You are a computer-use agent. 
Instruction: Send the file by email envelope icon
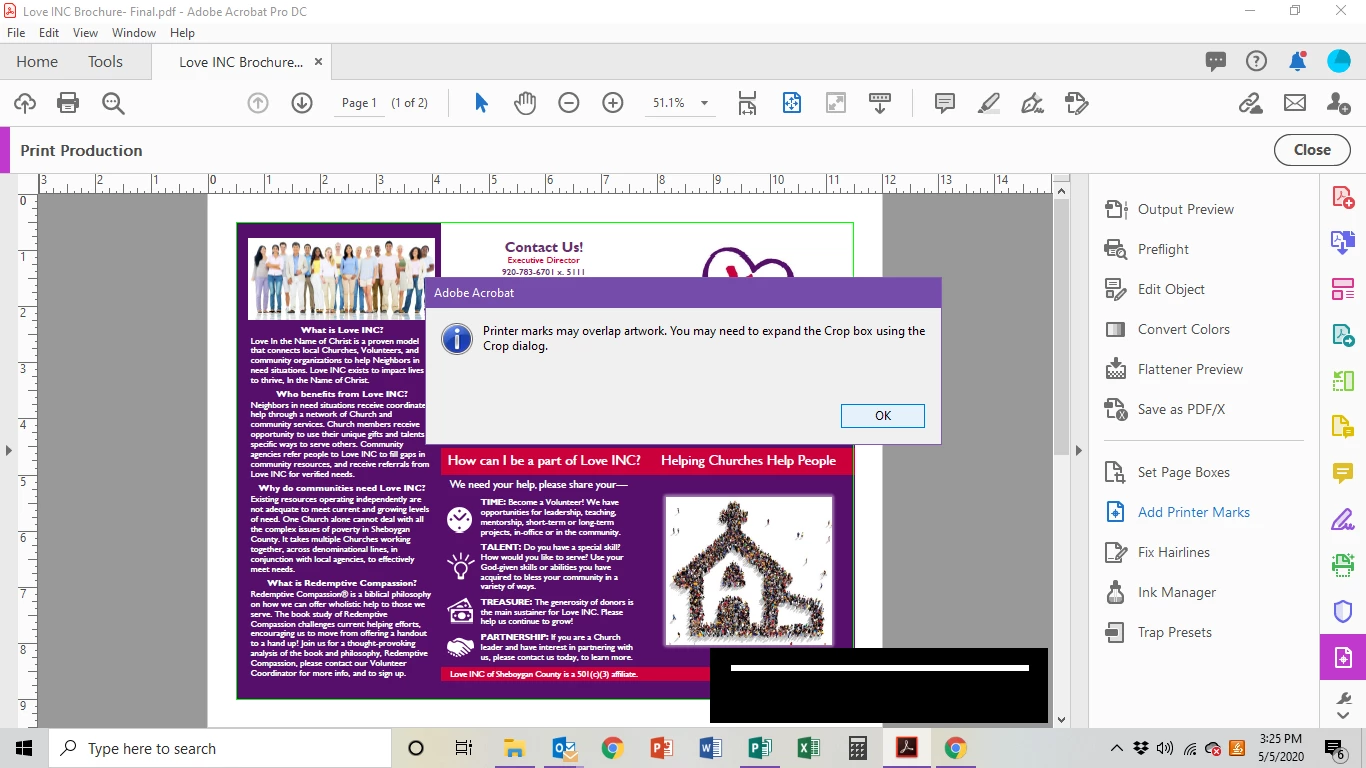(1295, 103)
